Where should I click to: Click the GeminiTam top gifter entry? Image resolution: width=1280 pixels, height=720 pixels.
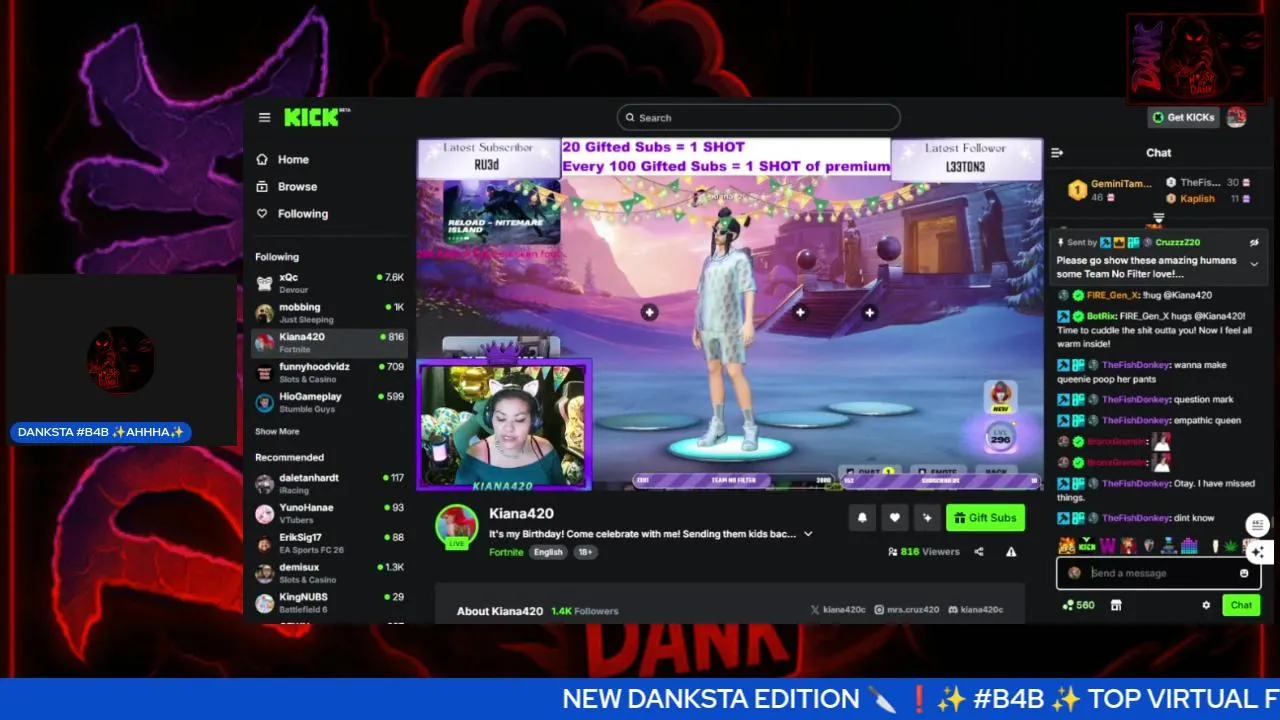(1108, 190)
